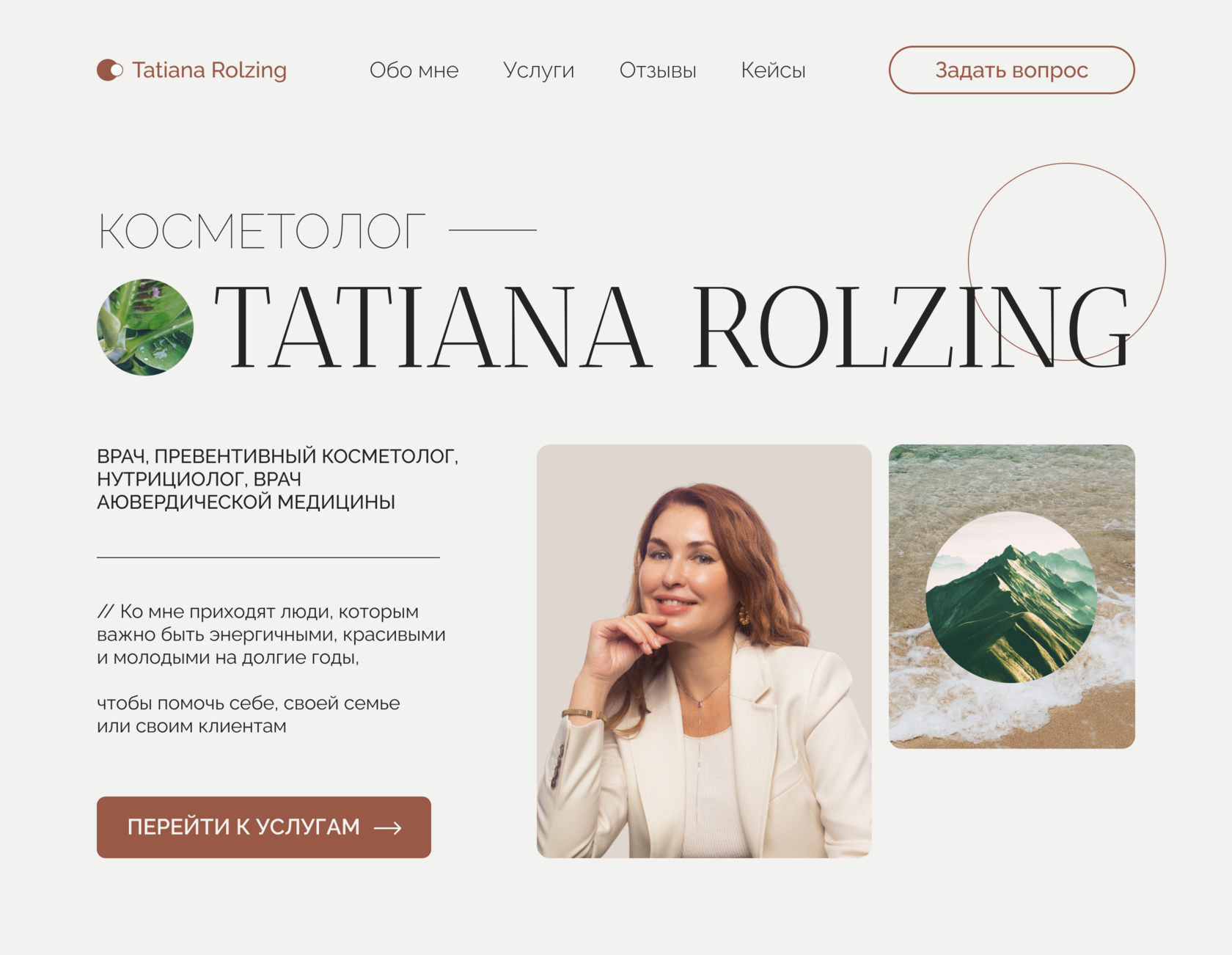
Task: Go to the Услуги menu section
Action: click(x=538, y=71)
